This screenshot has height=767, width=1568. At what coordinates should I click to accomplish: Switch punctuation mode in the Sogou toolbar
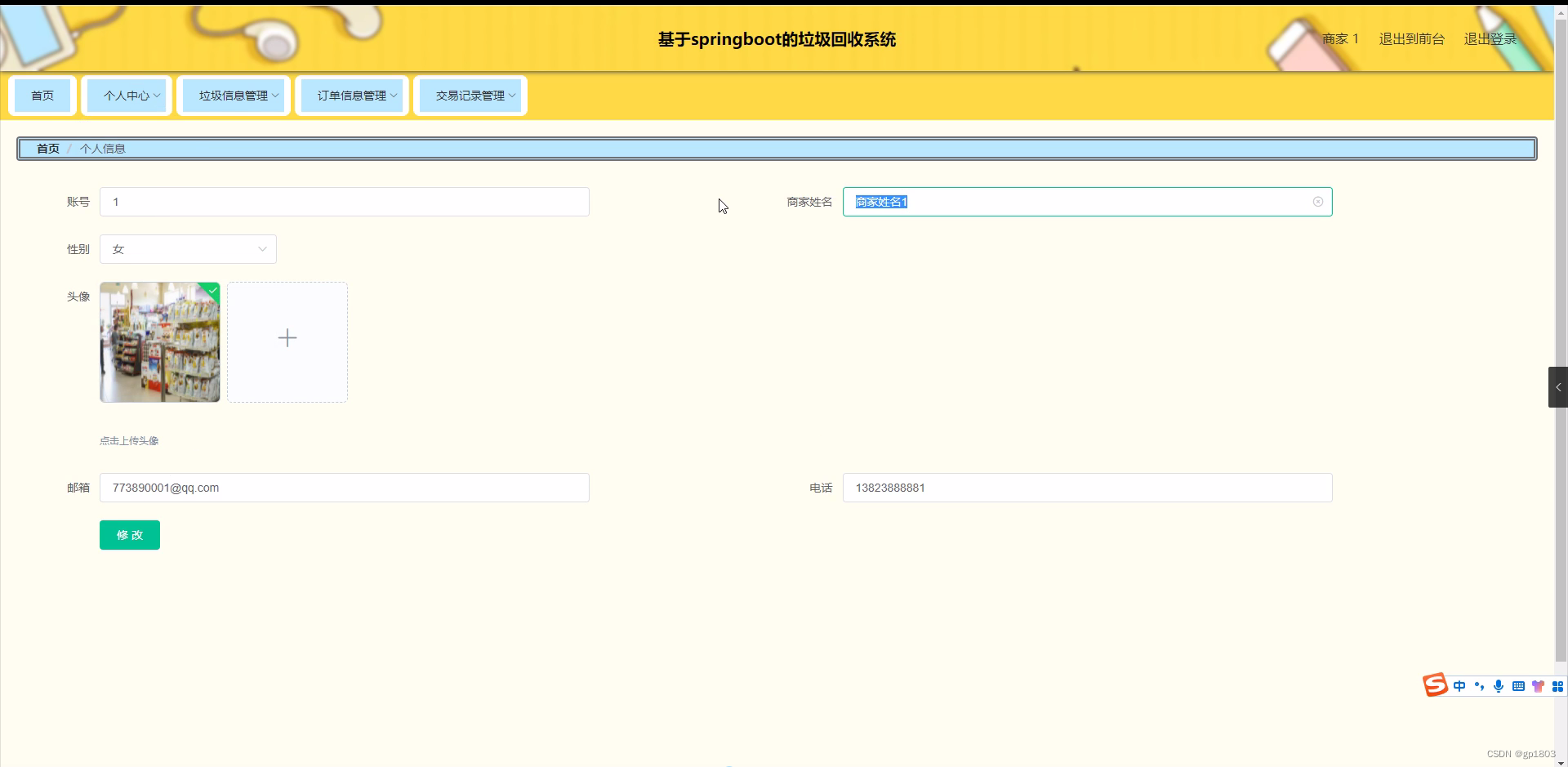pos(1480,686)
